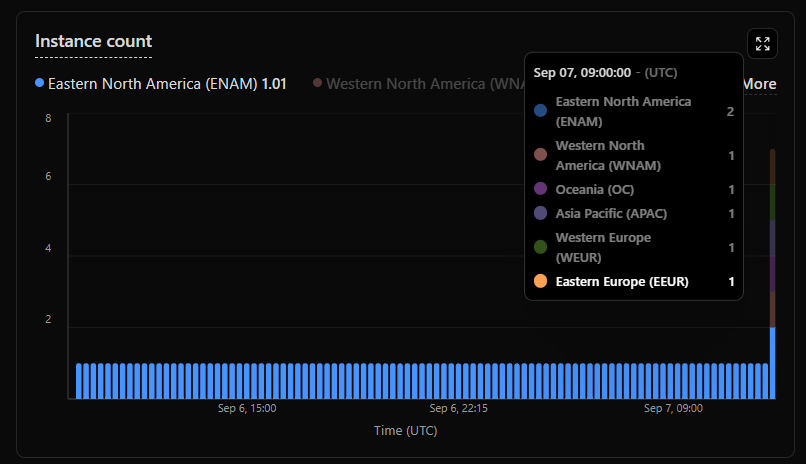Image resolution: width=806 pixels, height=464 pixels.
Task: Click the Oceania purple color dot
Action: pyautogui.click(x=540, y=189)
